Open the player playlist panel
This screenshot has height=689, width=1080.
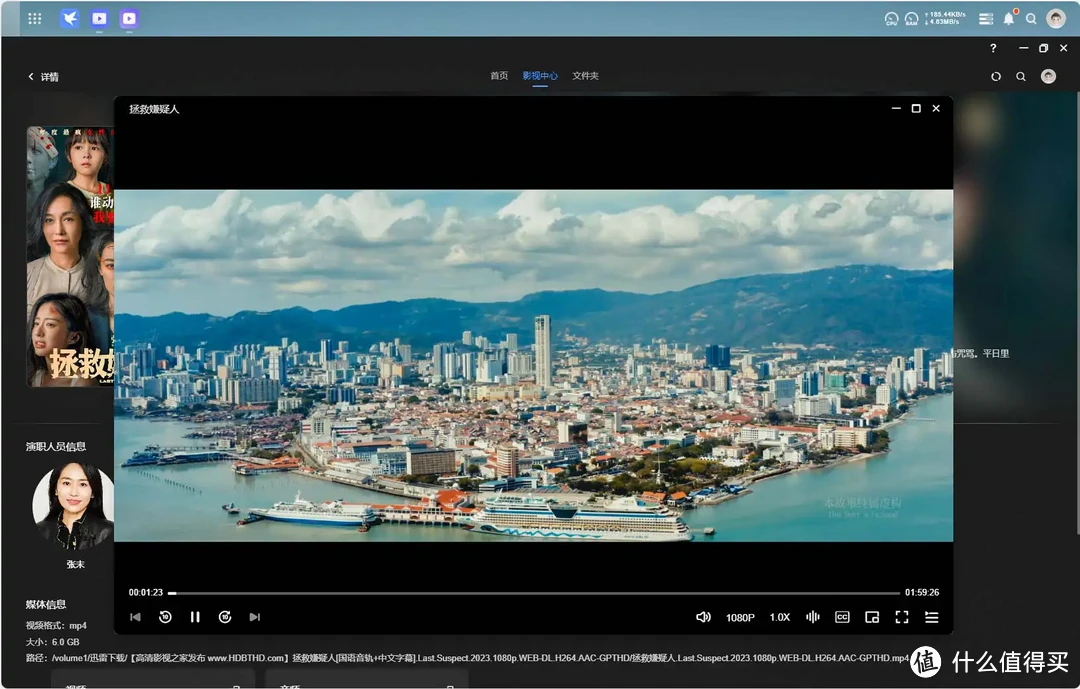[x=932, y=617]
